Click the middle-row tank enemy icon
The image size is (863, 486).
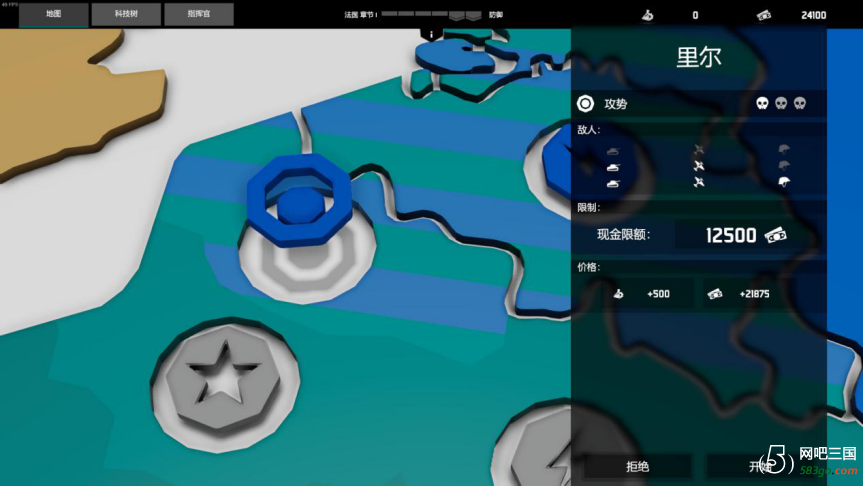613,167
